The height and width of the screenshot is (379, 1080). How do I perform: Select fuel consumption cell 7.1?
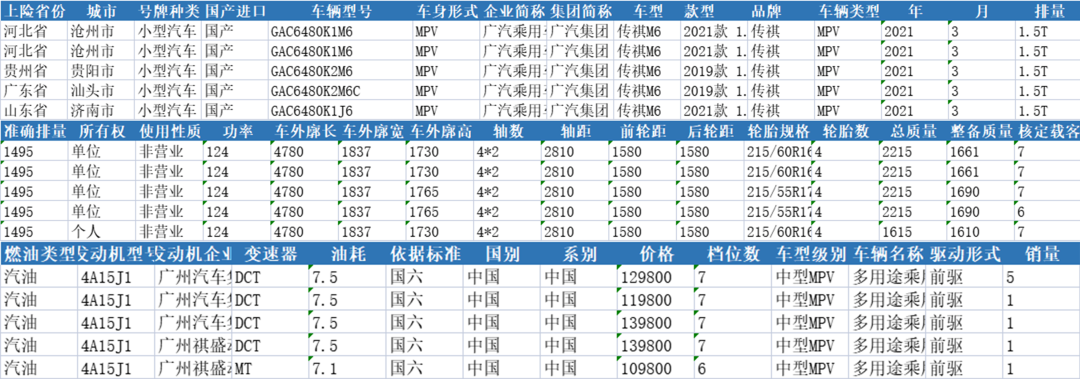tap(348, 367)
